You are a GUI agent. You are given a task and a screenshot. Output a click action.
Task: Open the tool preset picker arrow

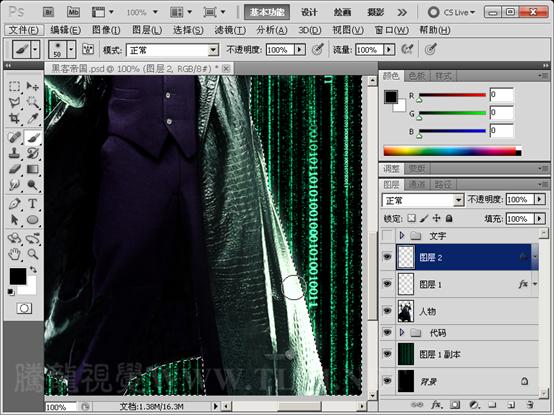point(35,49)
